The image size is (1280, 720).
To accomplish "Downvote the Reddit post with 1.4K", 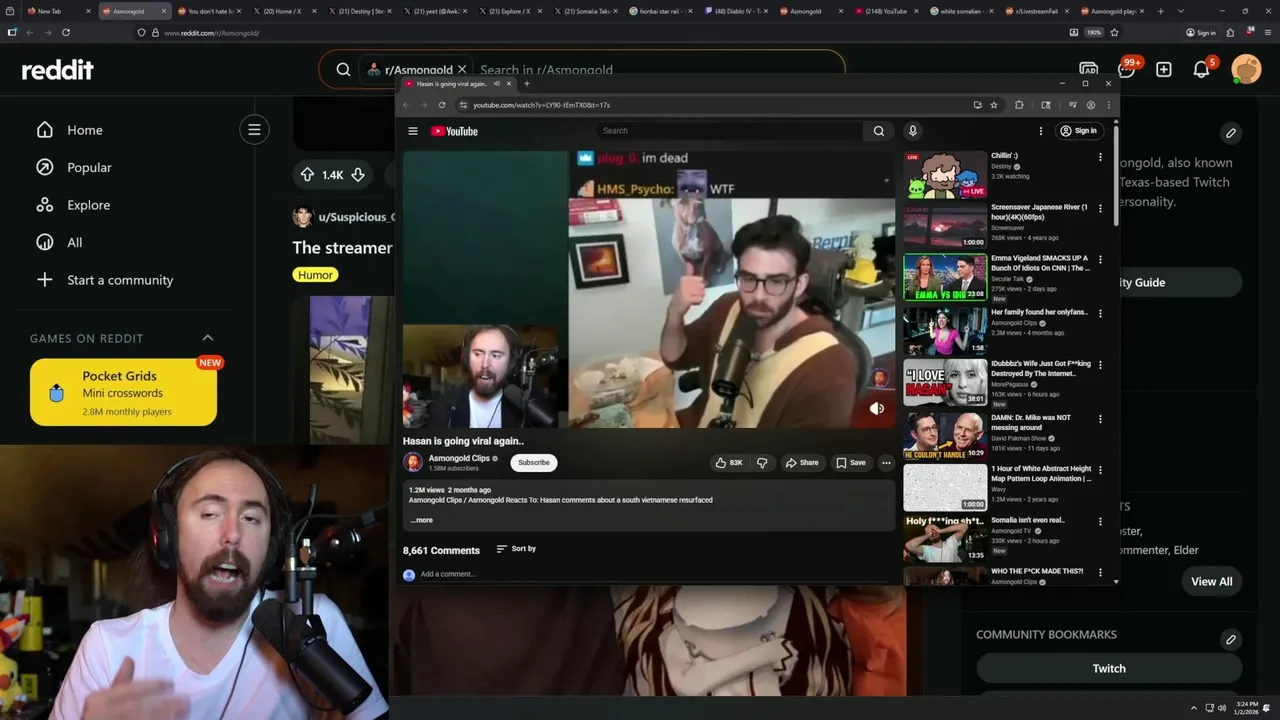I will 358,175.
